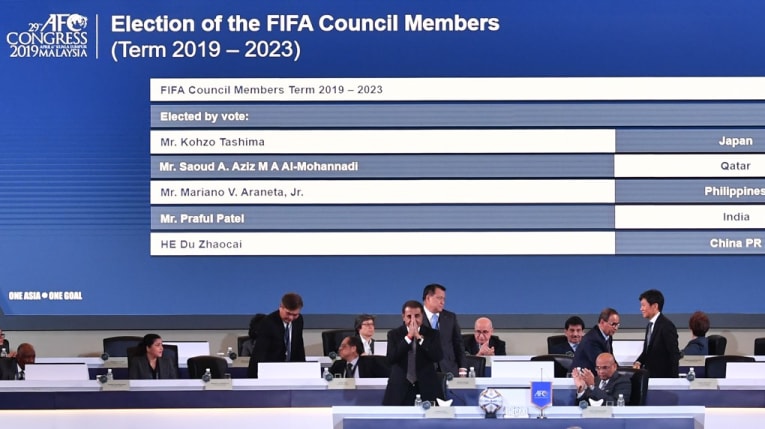Viewport: 765px width, 429px height.
Task: Click the AFC Congress 2019 Malaysia logo
Action: 47,36
